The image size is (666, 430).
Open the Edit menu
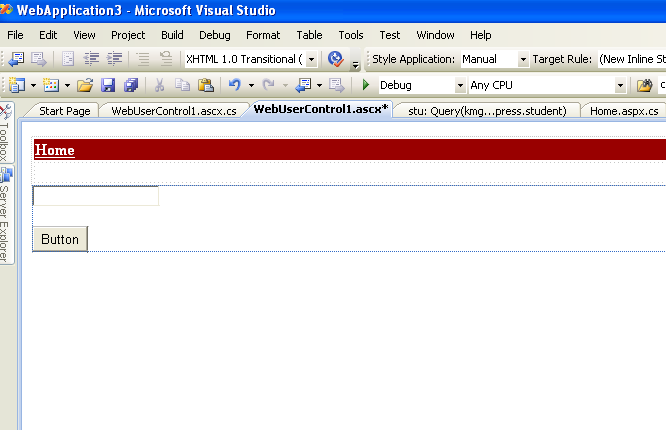coord(48,35)
